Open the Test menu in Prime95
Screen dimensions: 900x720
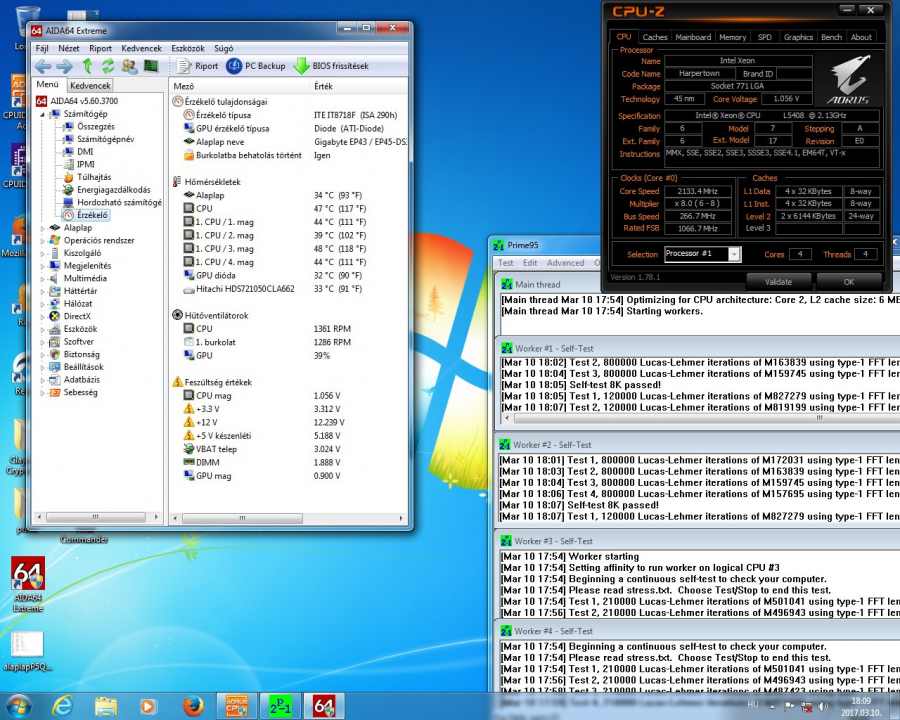point(506,263)
